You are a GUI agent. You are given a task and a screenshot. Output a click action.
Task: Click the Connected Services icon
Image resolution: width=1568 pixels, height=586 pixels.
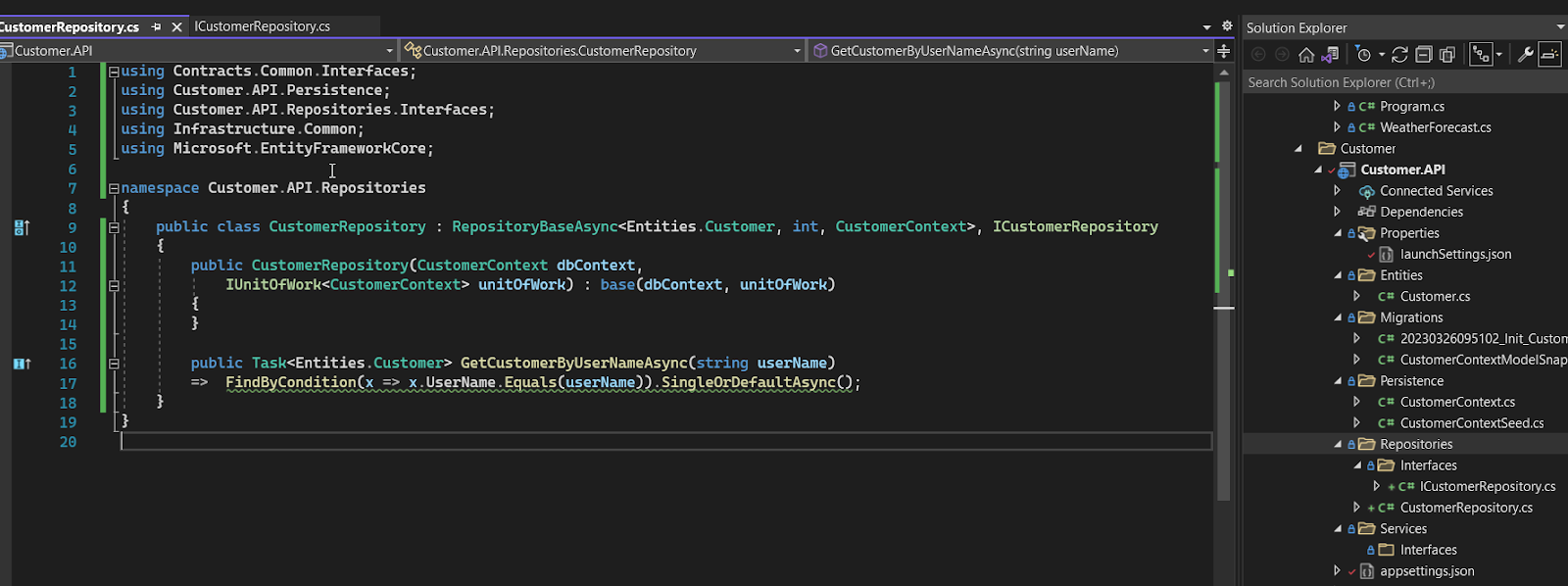1366,191
